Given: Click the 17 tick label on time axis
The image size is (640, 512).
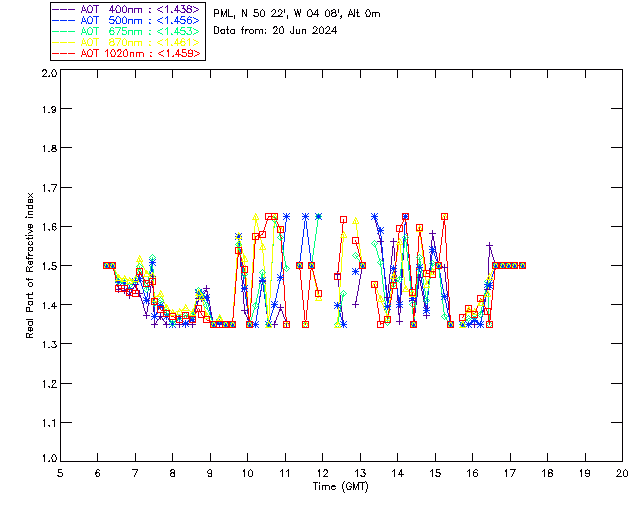Looking at the screenshot, I should click(x=510, y=473).
